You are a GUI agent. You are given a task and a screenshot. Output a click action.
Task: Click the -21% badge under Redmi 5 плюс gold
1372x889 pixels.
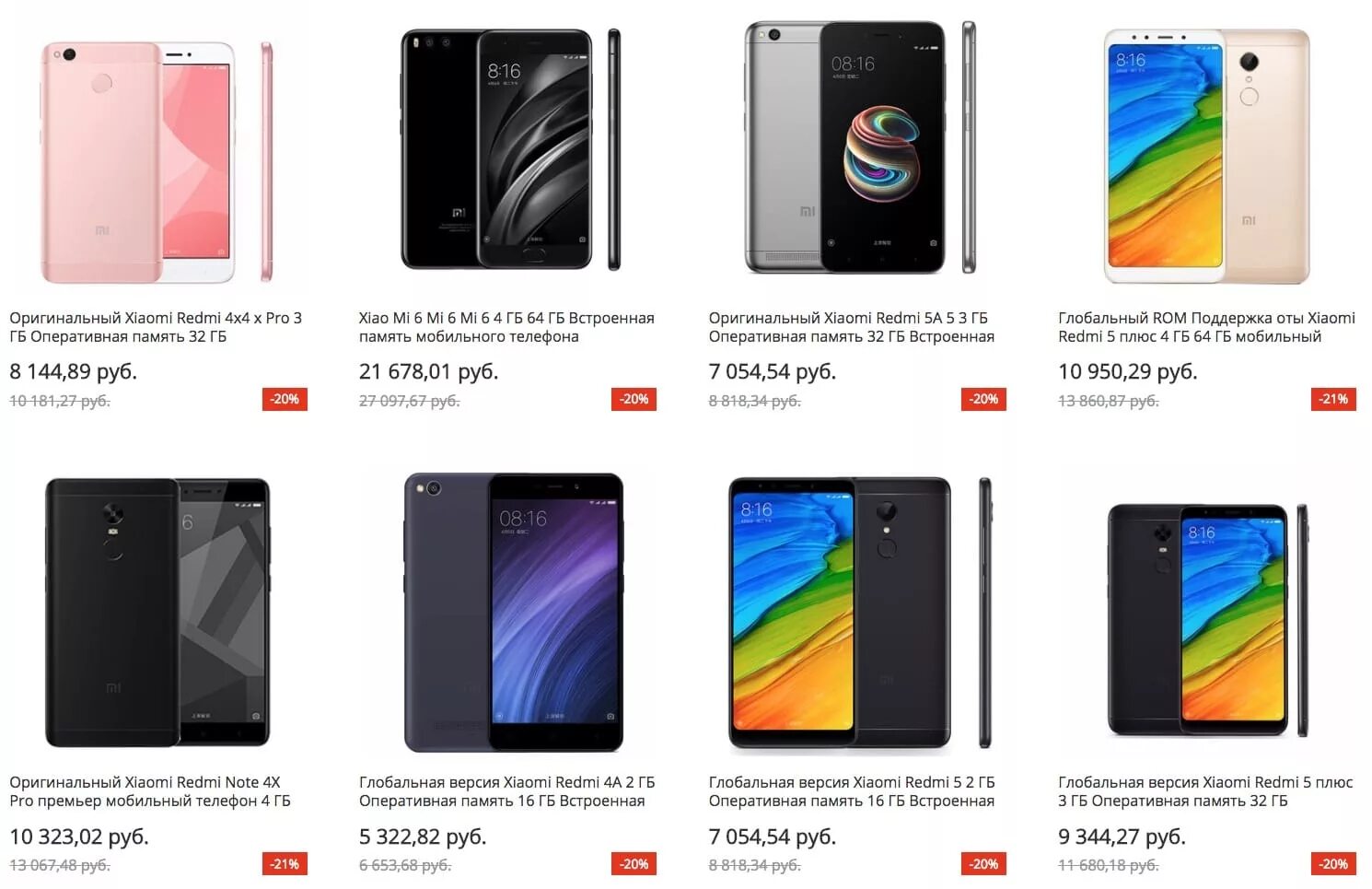click(x=1333, y=399)
